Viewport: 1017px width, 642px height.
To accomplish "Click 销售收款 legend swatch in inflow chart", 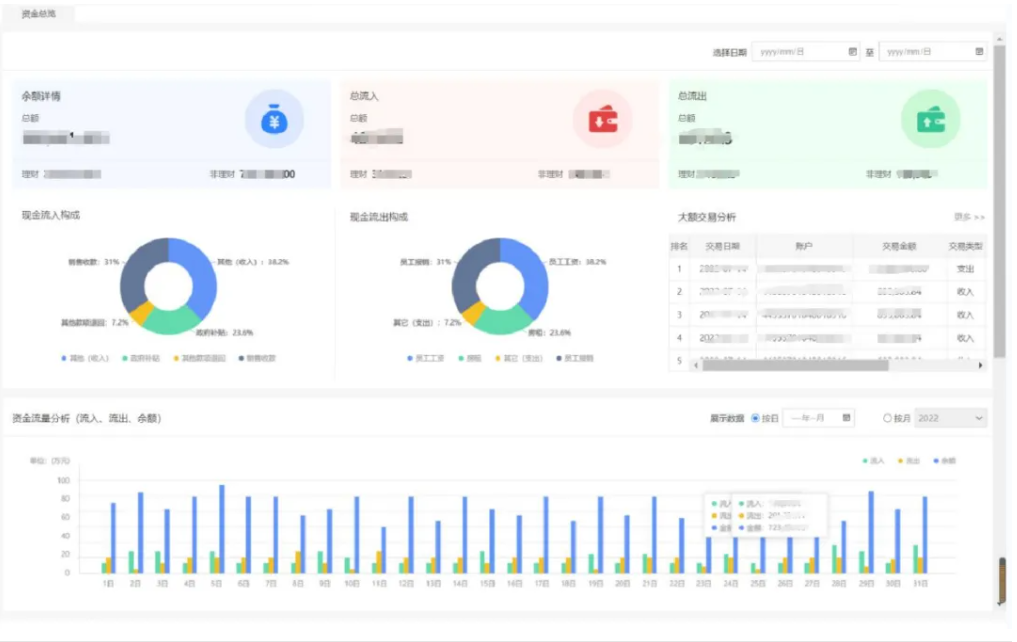I will (242, 357).
